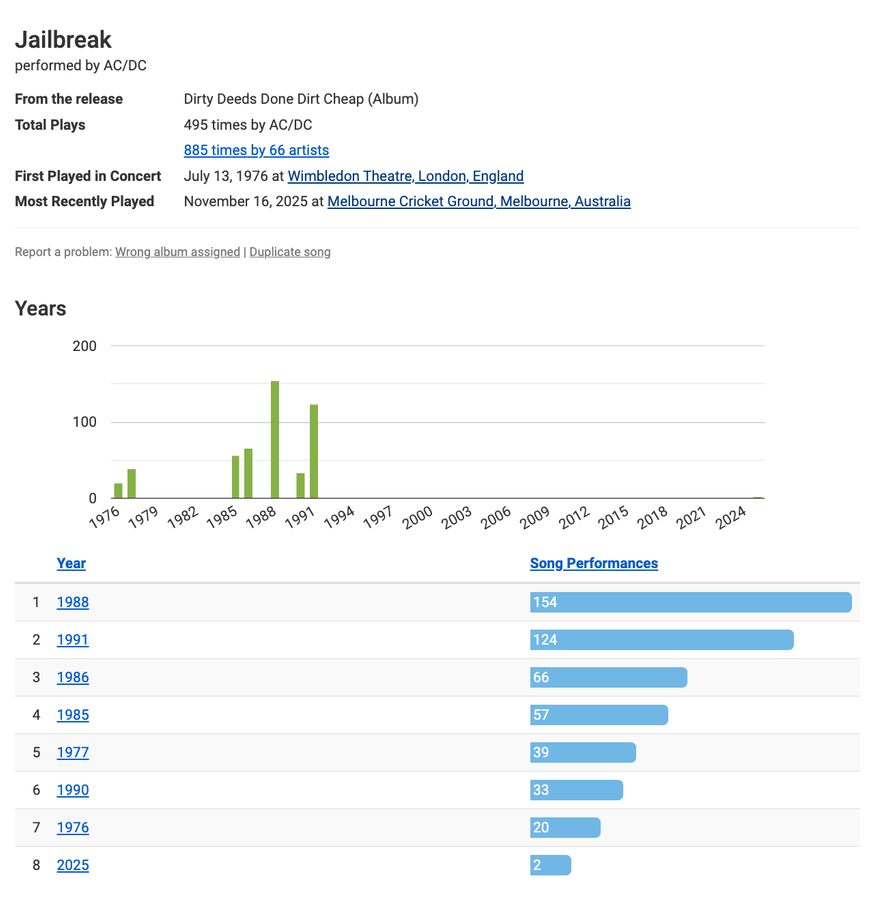
Task: Click the blue bar showing 124 performances
Action: click(661, 640)
